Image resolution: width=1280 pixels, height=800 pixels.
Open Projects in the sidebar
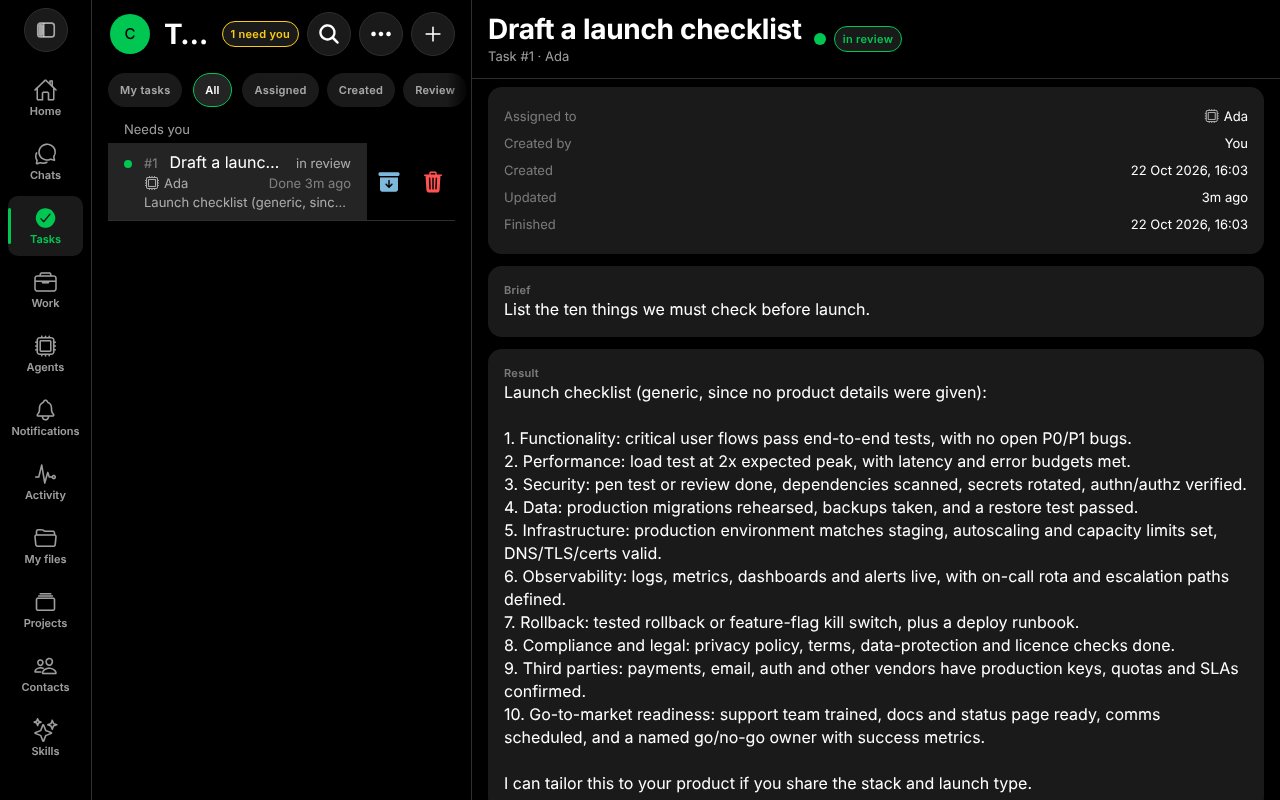click(x=45, y=610)
